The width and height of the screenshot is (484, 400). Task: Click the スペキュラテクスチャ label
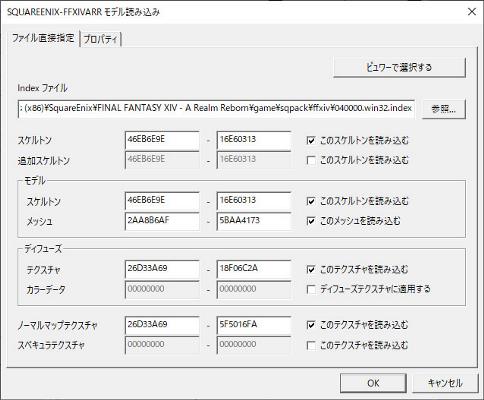pos(51,345)
